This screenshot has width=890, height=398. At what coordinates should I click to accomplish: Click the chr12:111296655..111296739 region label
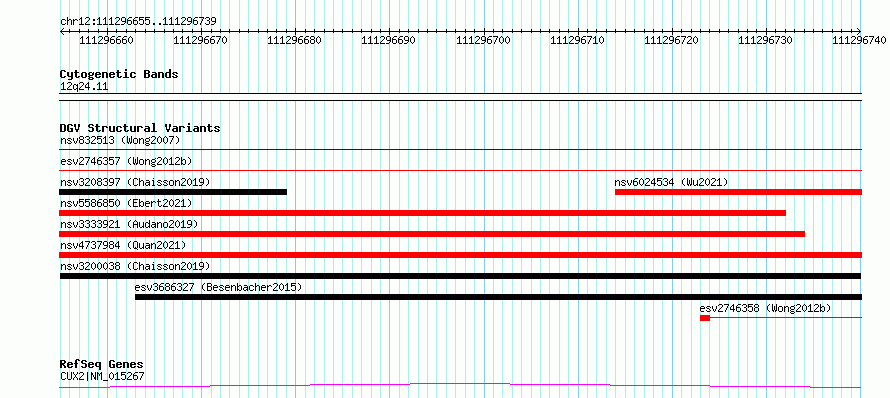(138, 21)
